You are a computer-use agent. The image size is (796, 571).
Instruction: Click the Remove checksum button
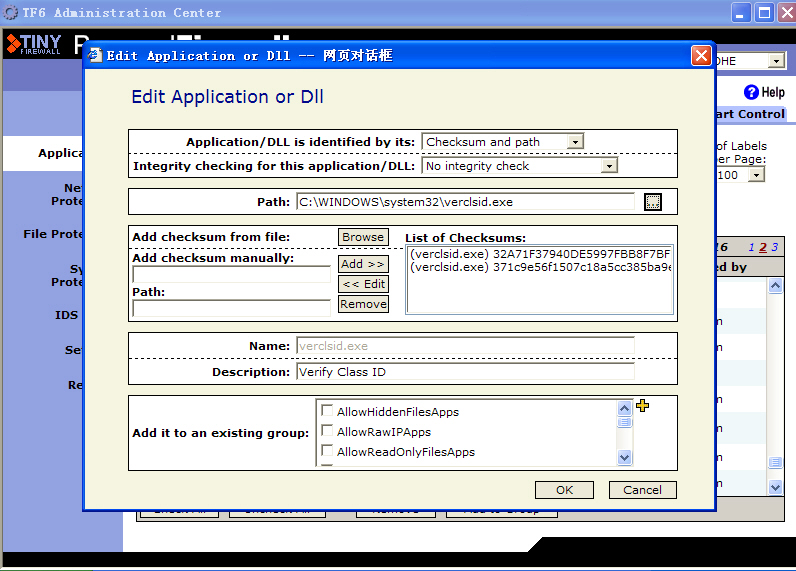363,304
